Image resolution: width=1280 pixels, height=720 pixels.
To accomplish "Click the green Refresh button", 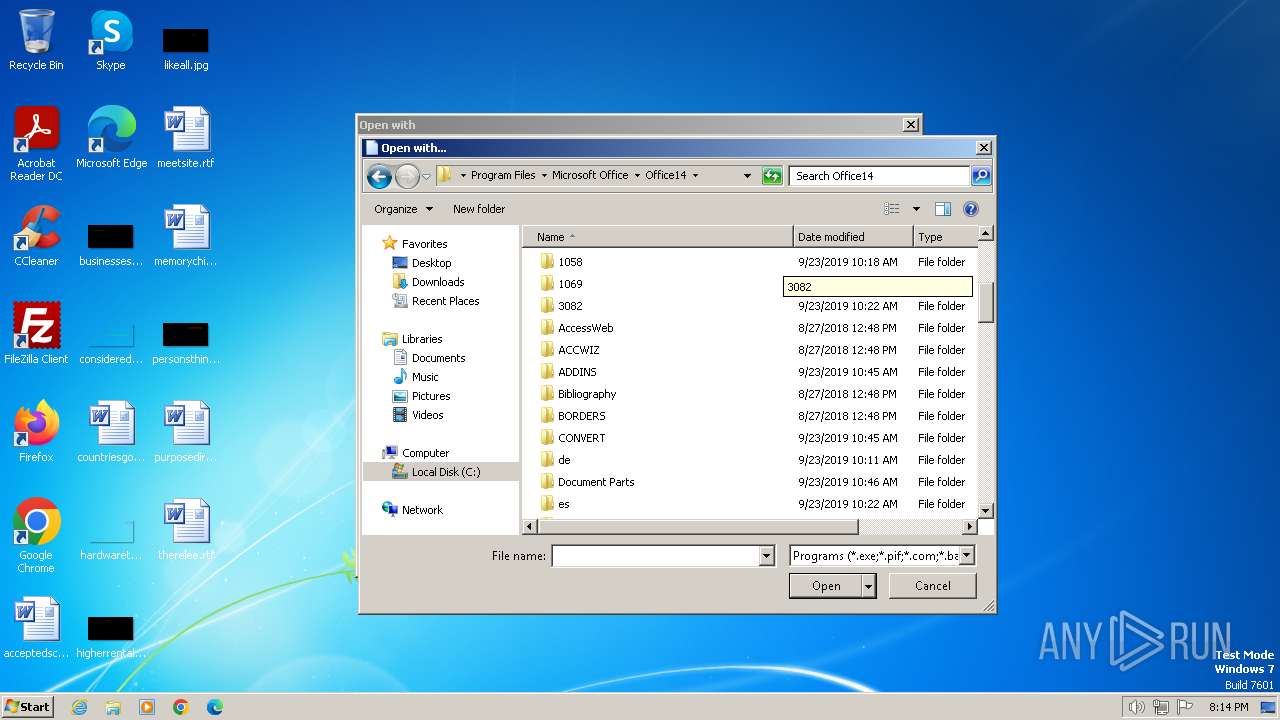I will (771, 176).
